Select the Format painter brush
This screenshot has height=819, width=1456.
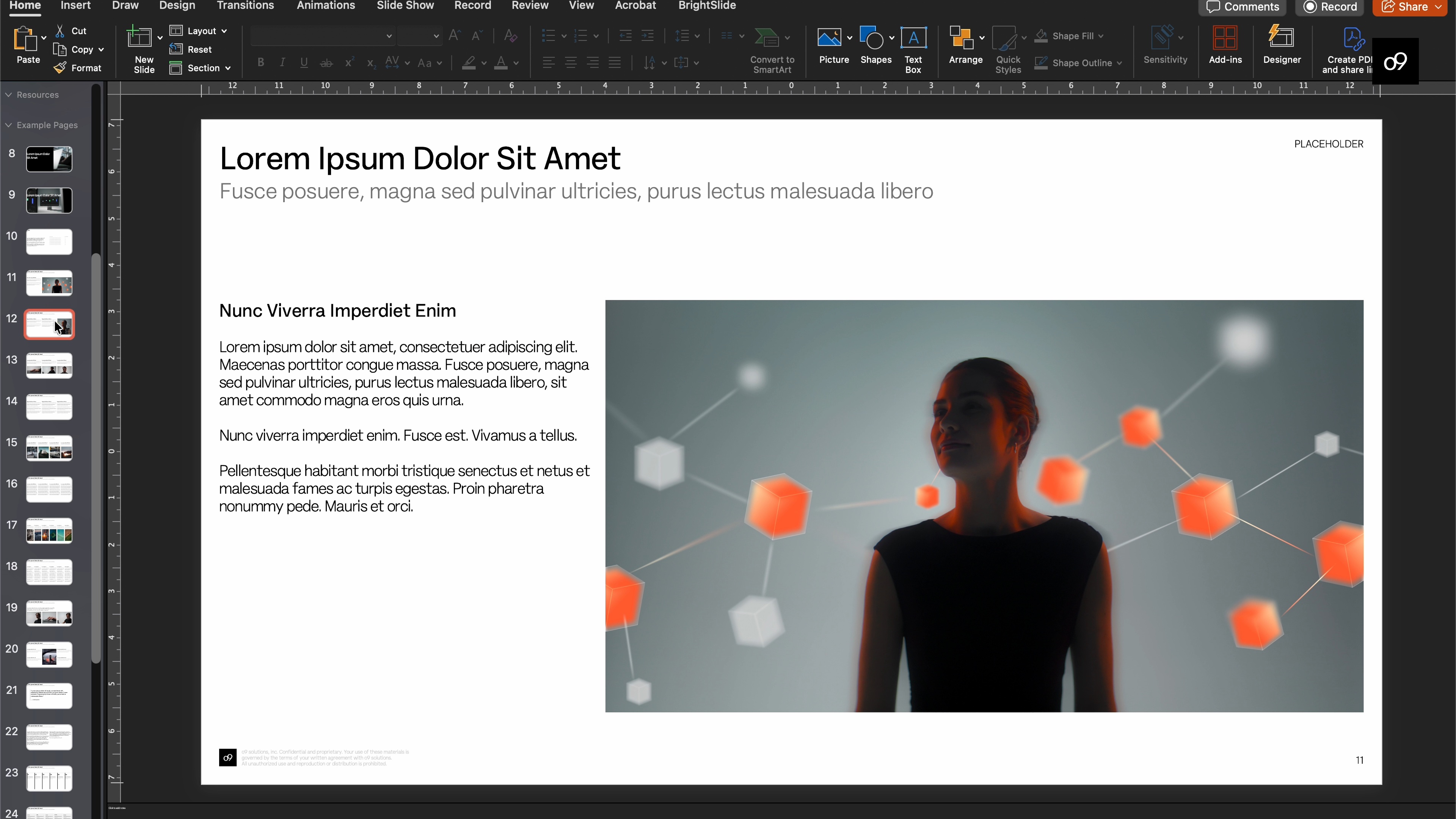60,68
